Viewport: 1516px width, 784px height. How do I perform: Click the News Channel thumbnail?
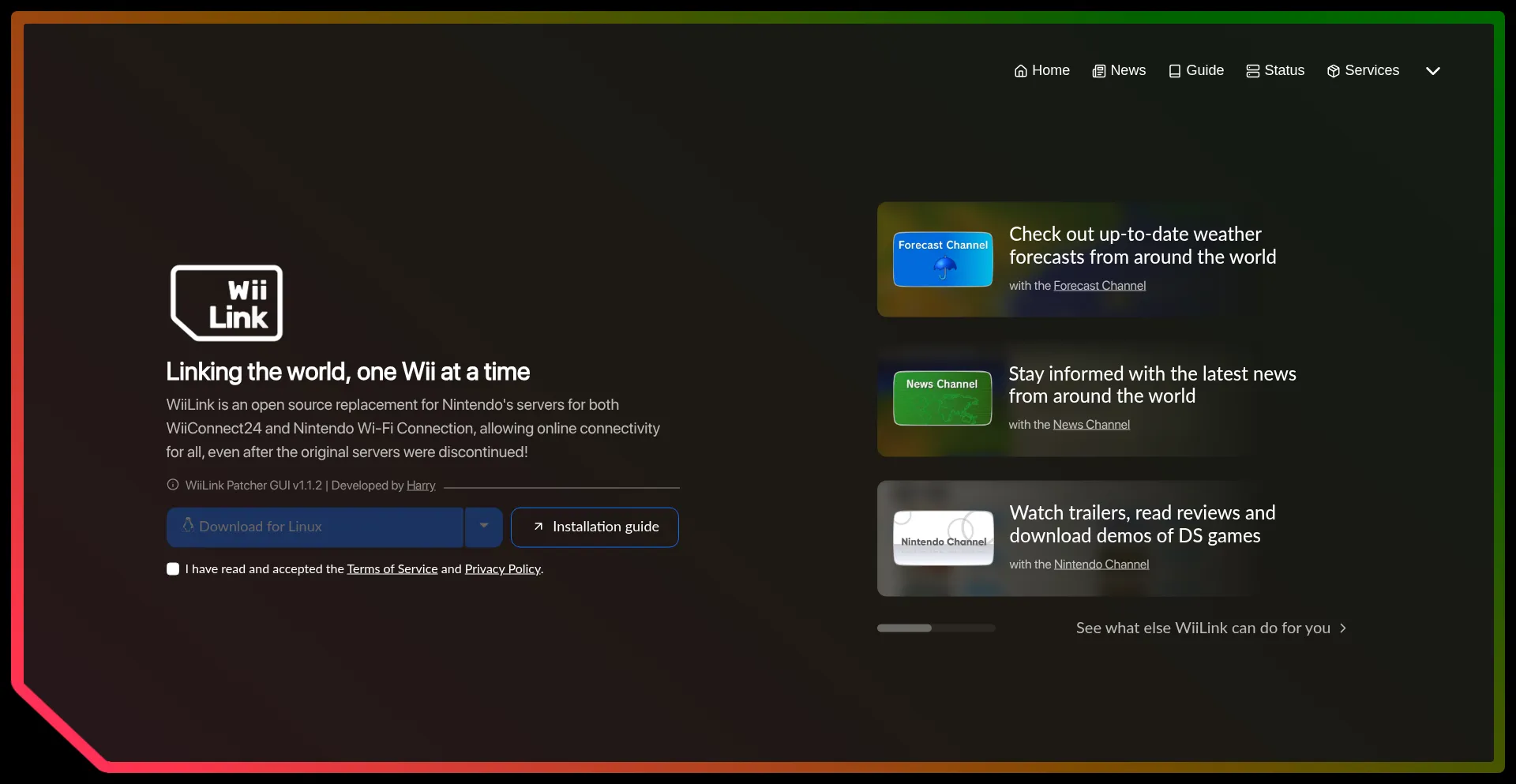[x=942, y=398]
